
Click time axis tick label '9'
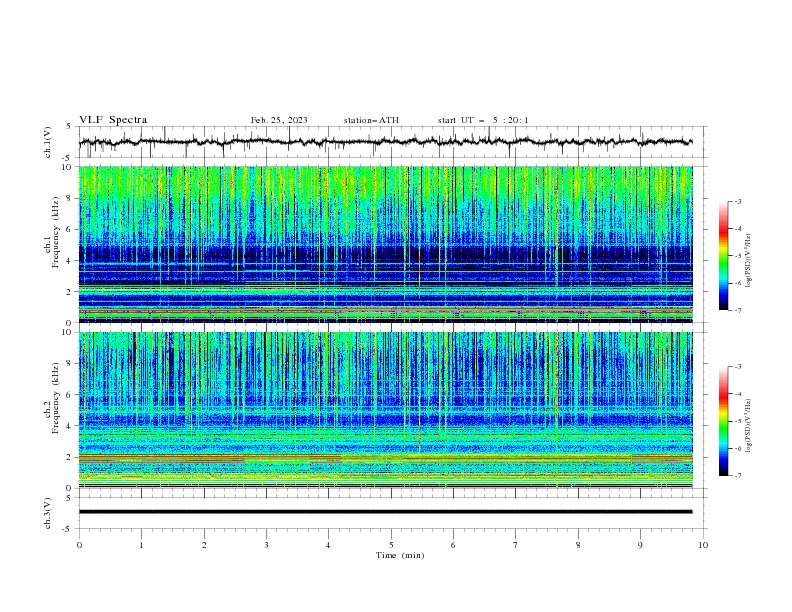click(640, 545)
